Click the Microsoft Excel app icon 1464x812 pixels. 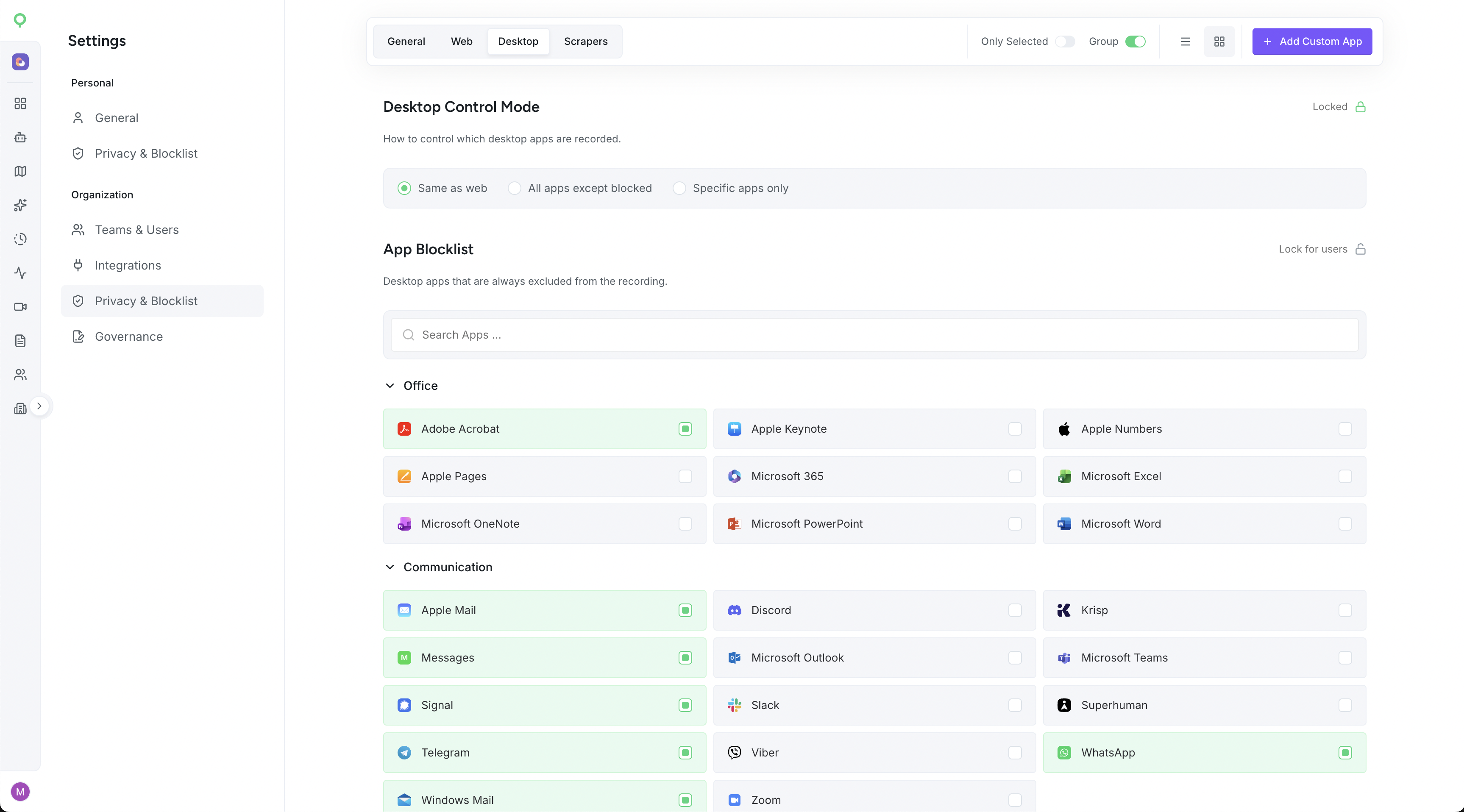pyautogui.click(x=1064, y=476)
